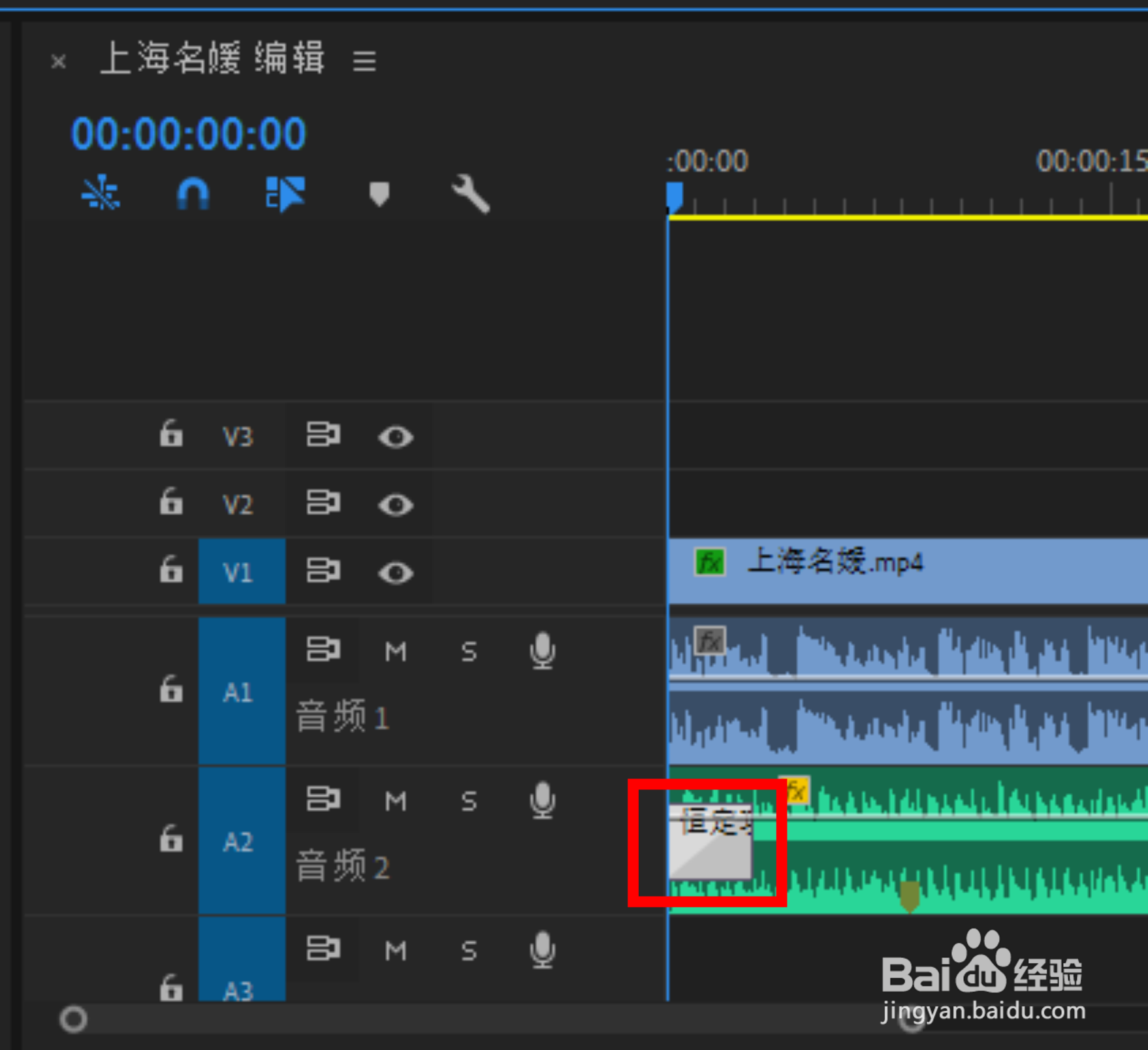Toggle sync lock on A3
Image resolution: width=1148 pixels, height=1050 pixels.
[x=323, y=948]
